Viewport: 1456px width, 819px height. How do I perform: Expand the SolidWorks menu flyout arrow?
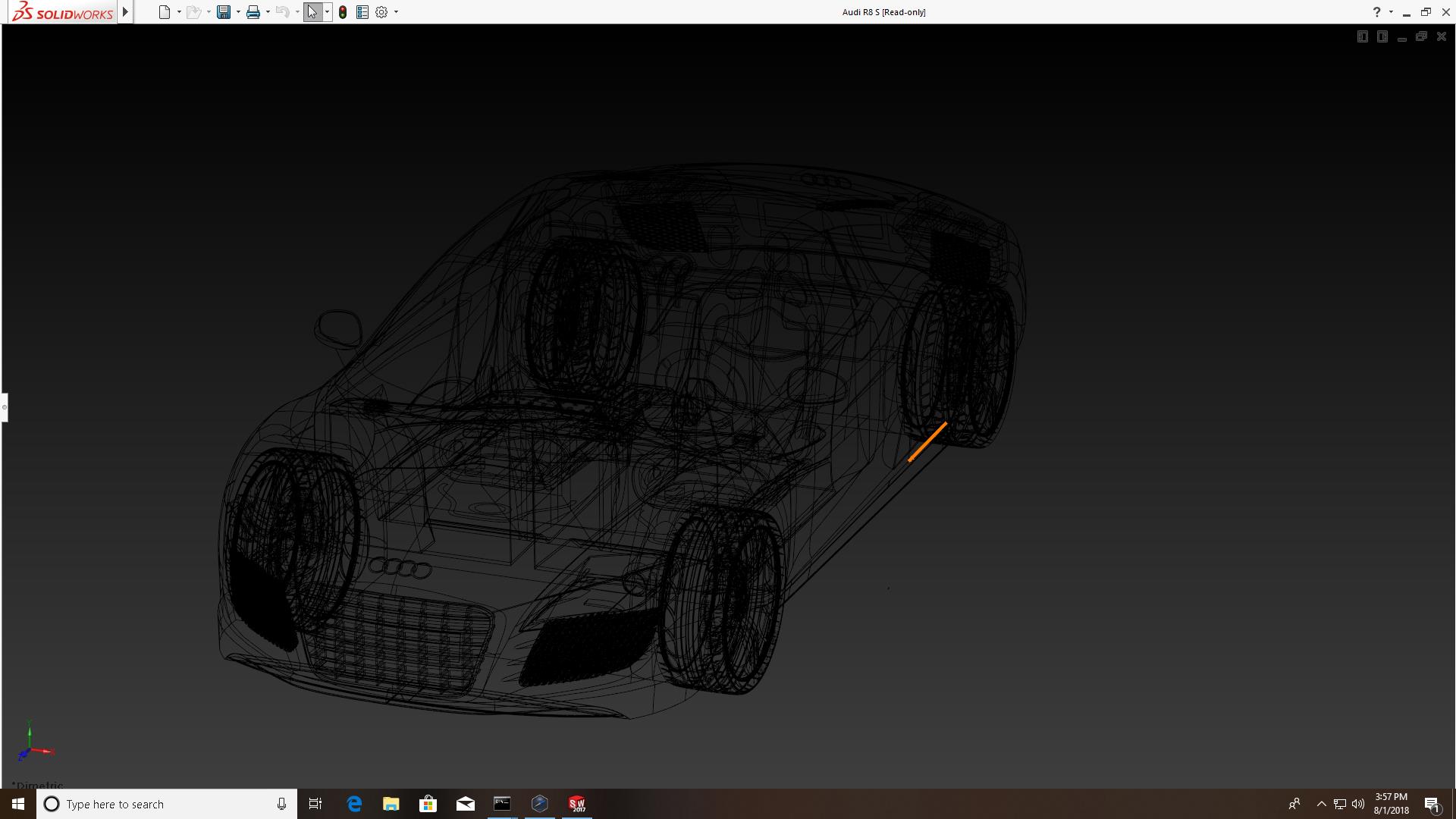(x=125, y=12)
